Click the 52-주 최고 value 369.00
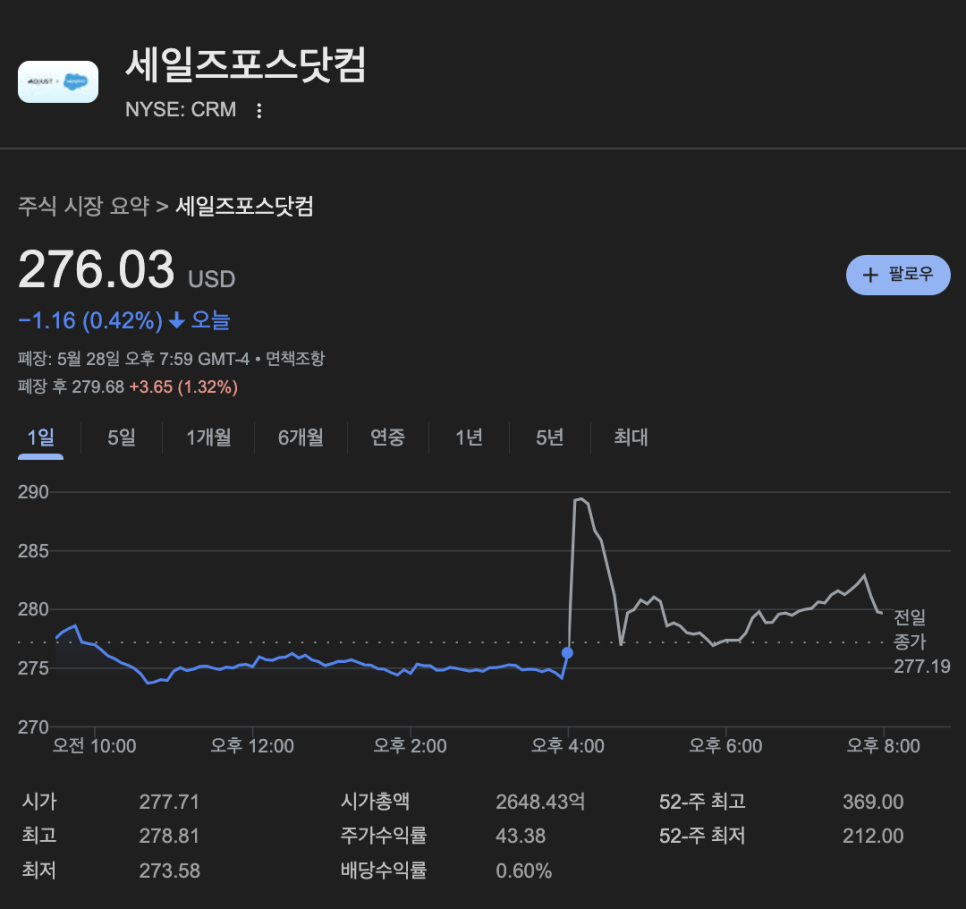The width and height of the screenshot is (966, 909). coord(873,802)
